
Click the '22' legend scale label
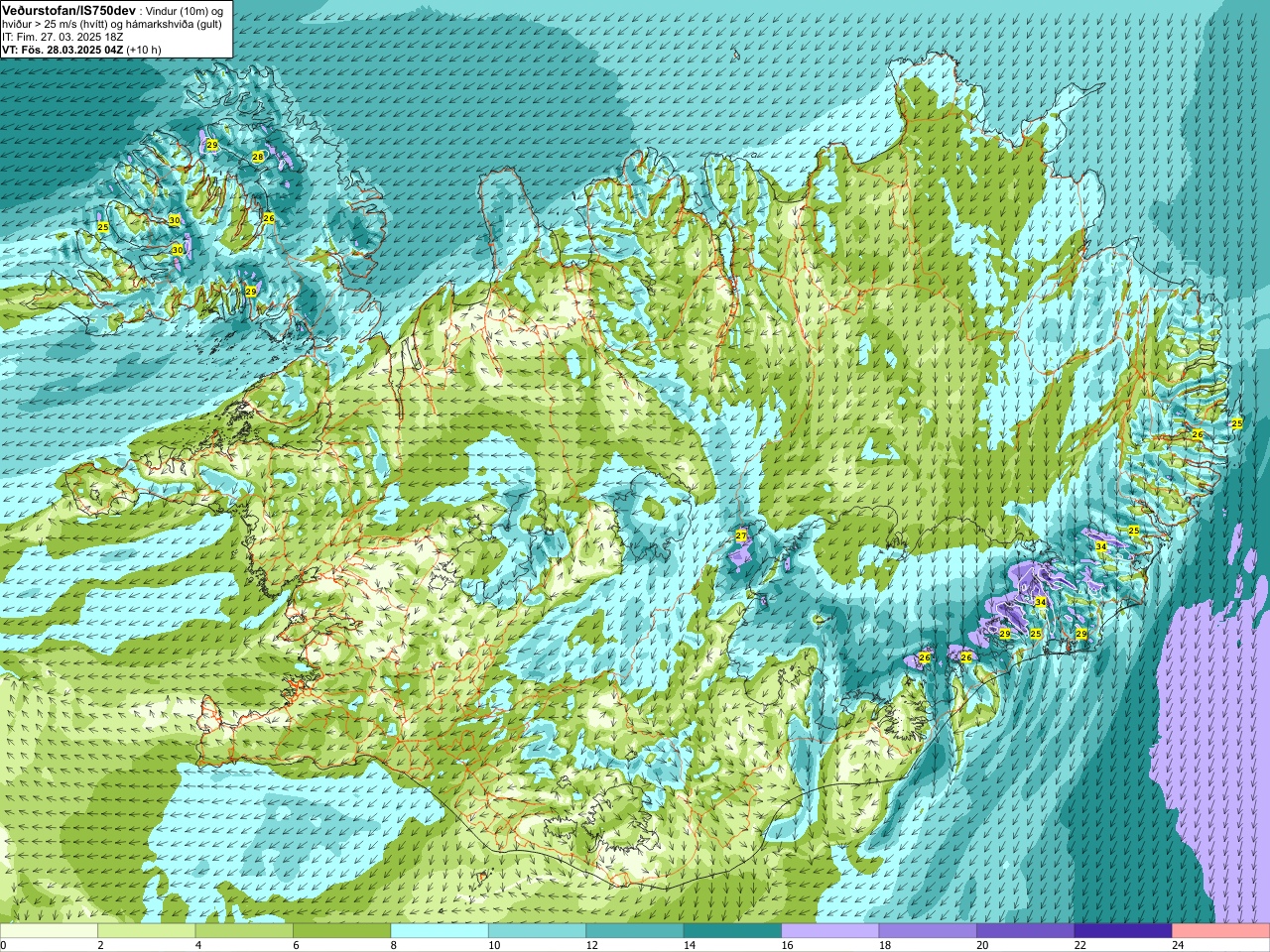tap(1080, 945)
